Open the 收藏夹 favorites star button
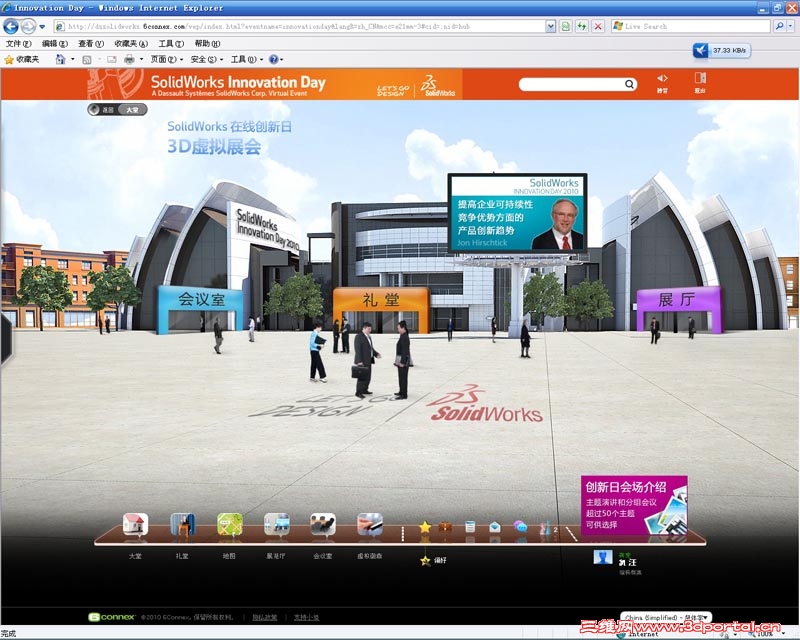Image resolution: width=800 pixels, height=640 pixels. coord(22,60)
